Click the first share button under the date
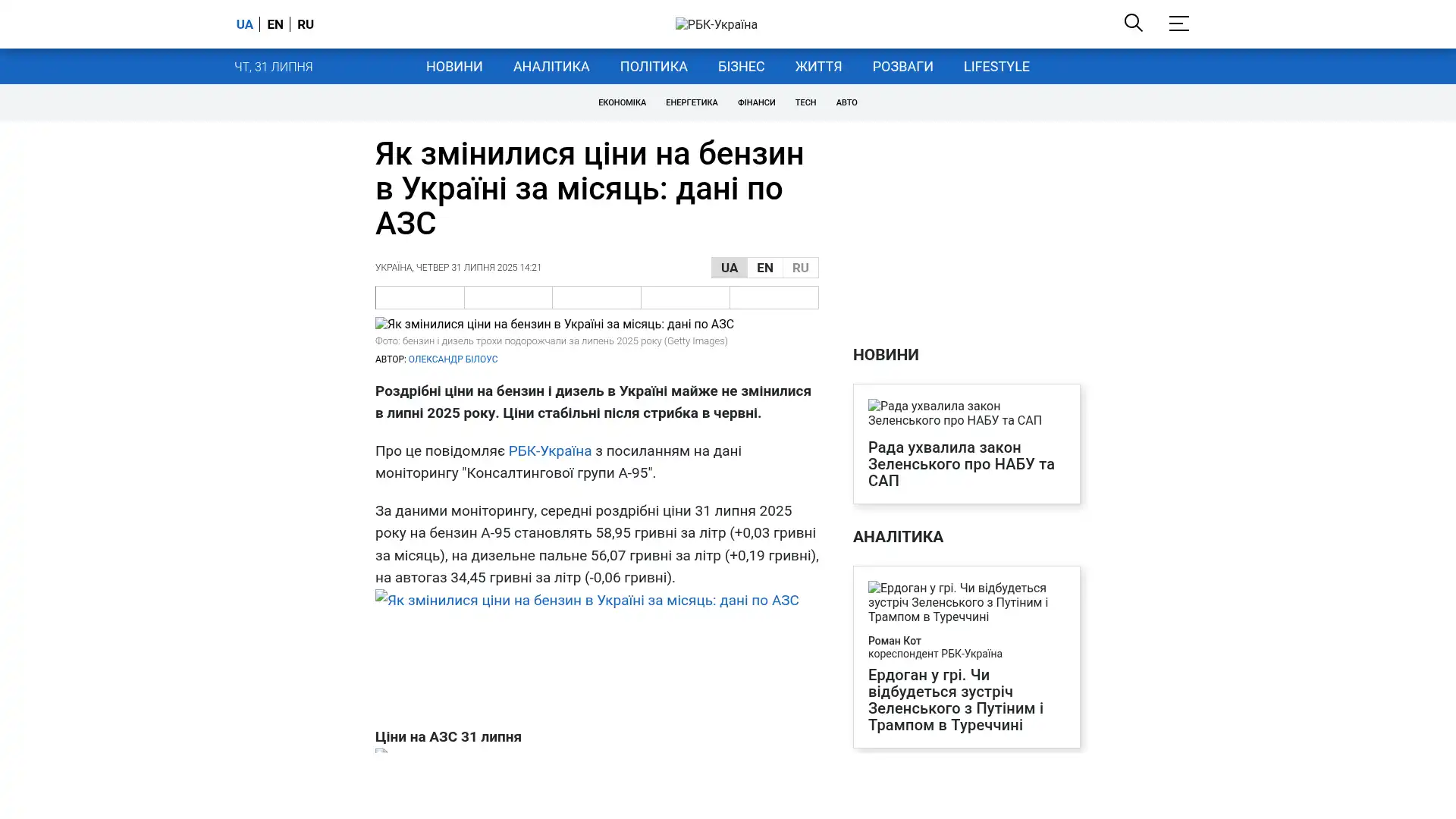Screen dimensions: 1456x819 pyautogui.click(x=419, y=297)
